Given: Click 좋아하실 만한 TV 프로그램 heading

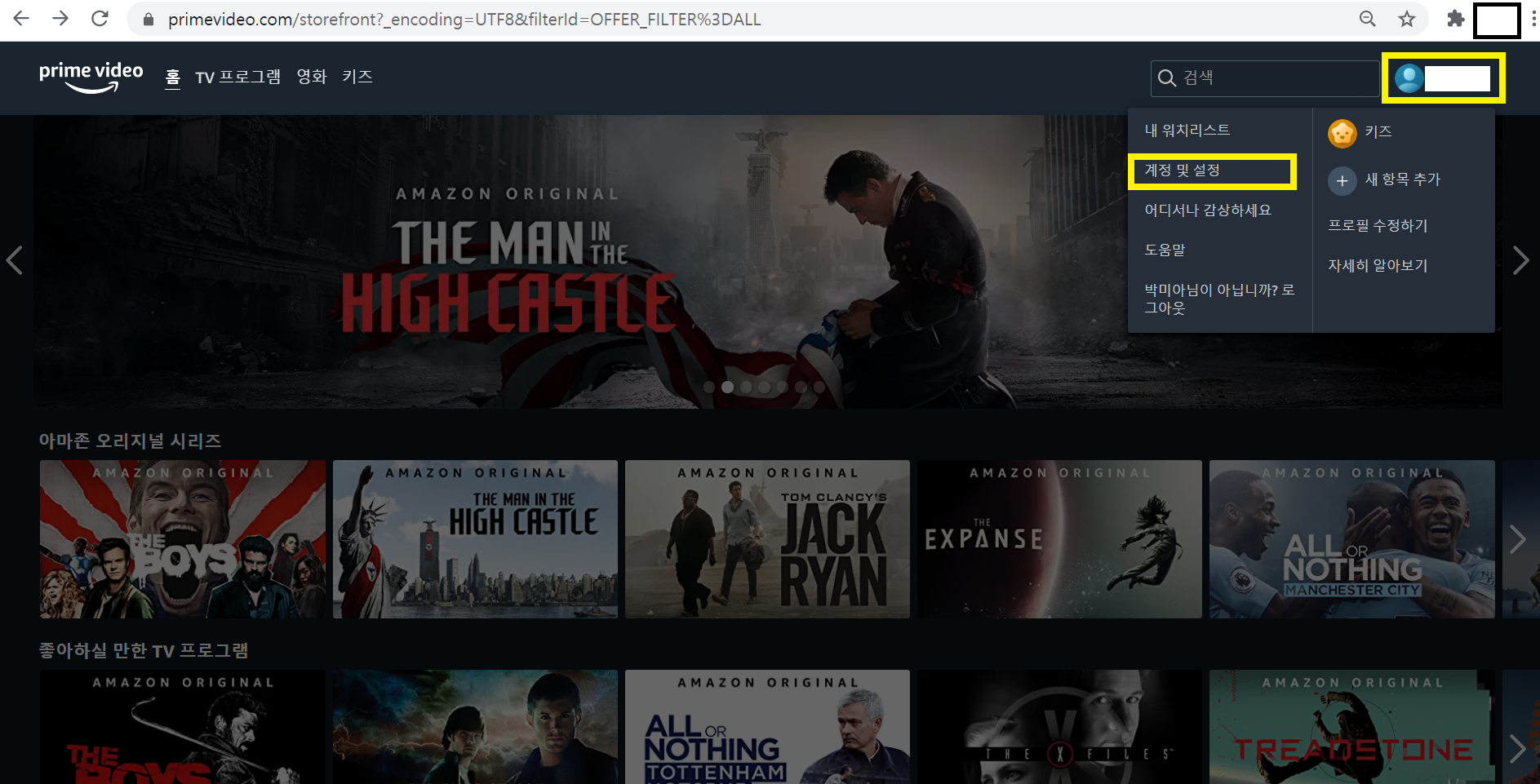Looking at the screenshot, I should click(144, 651).
